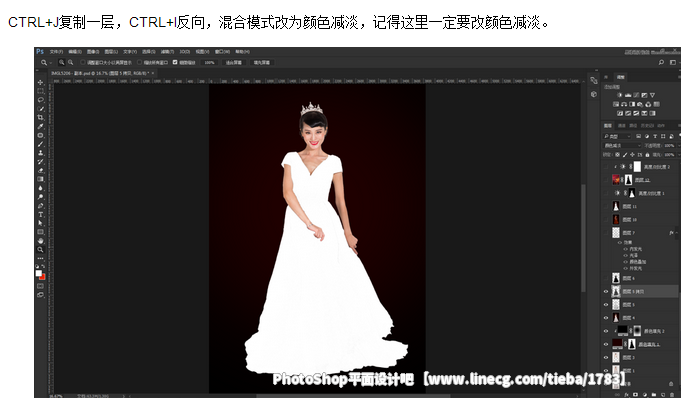Select the Crop tool
The width and height of the screenshot is (681, 398).
point(40,117)
